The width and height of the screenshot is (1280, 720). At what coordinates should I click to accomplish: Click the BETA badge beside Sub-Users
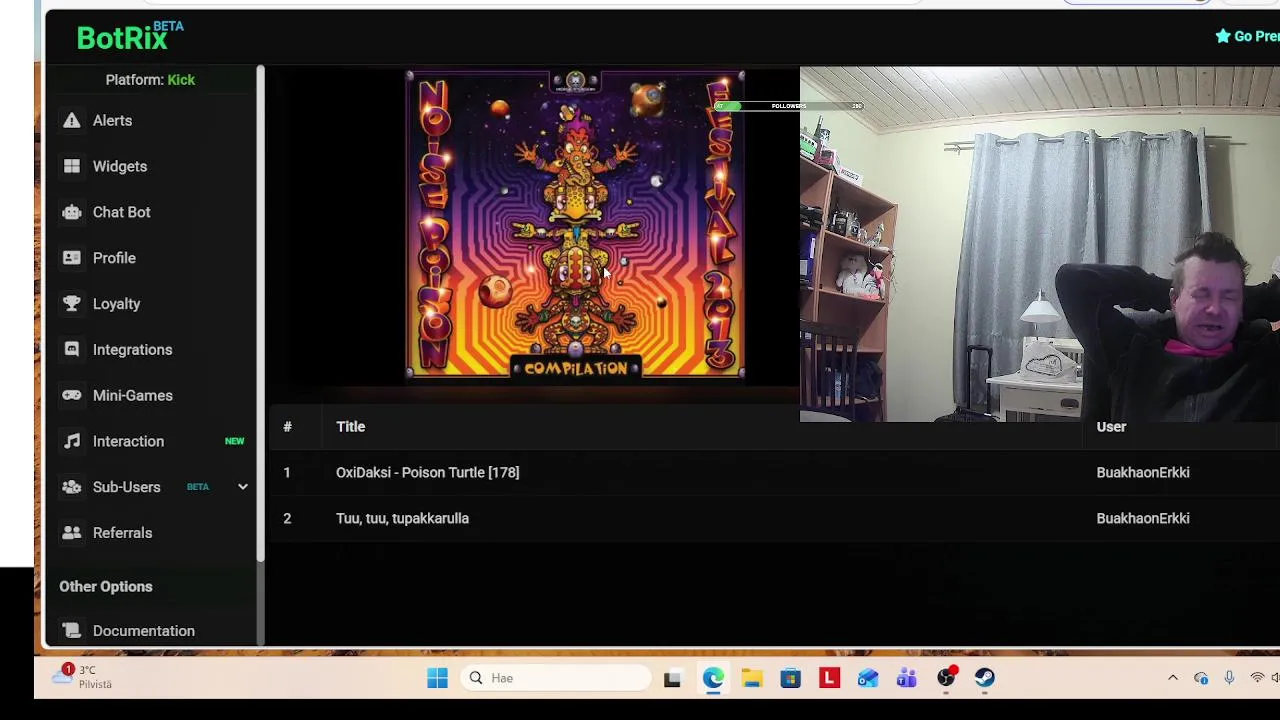click(198, 487)
